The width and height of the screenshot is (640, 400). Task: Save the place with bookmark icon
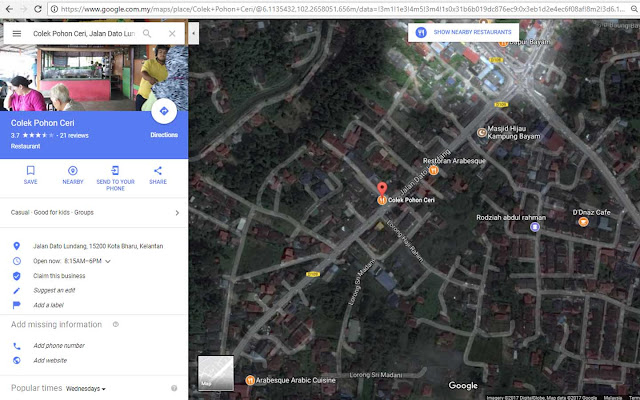[x=31, y=170]
